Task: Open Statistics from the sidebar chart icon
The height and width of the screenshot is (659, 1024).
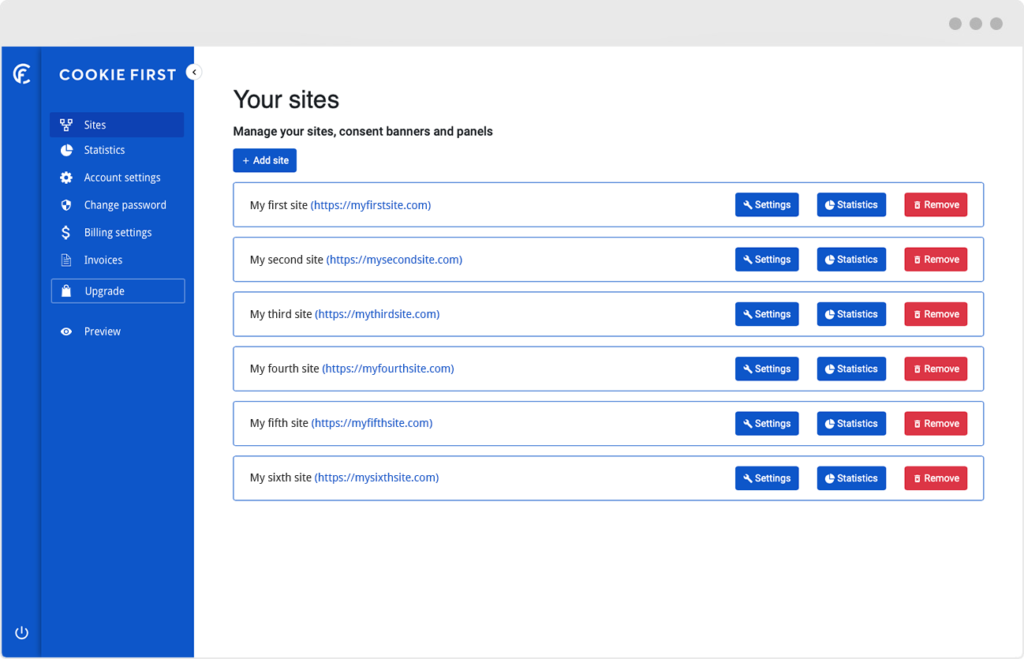Action: tap(64, 149)
